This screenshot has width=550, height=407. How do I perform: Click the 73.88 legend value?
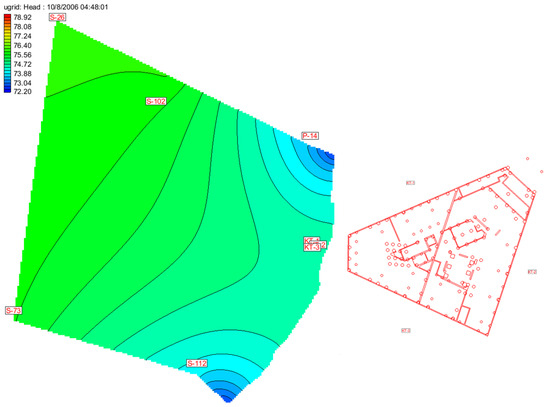(x=22, y=74)
